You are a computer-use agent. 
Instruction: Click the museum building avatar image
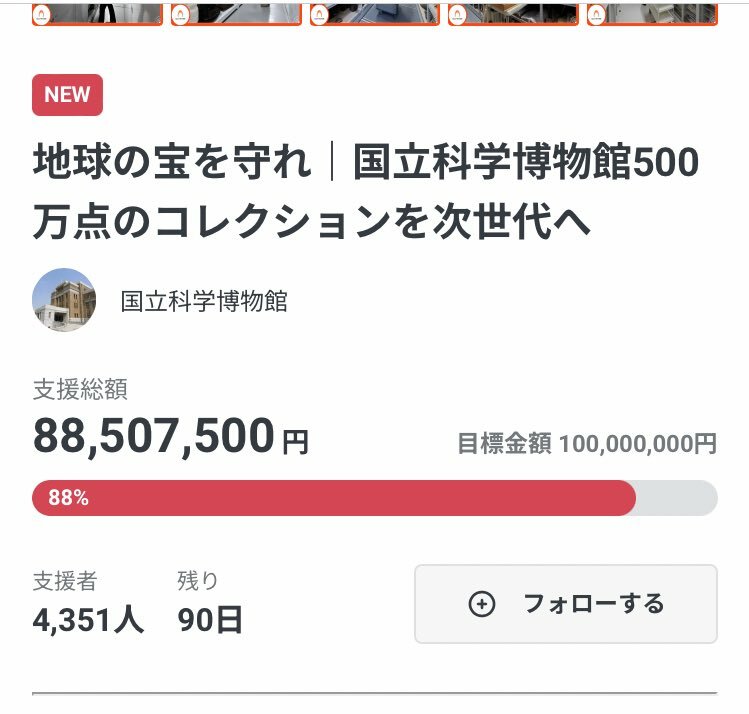(64, 300)
